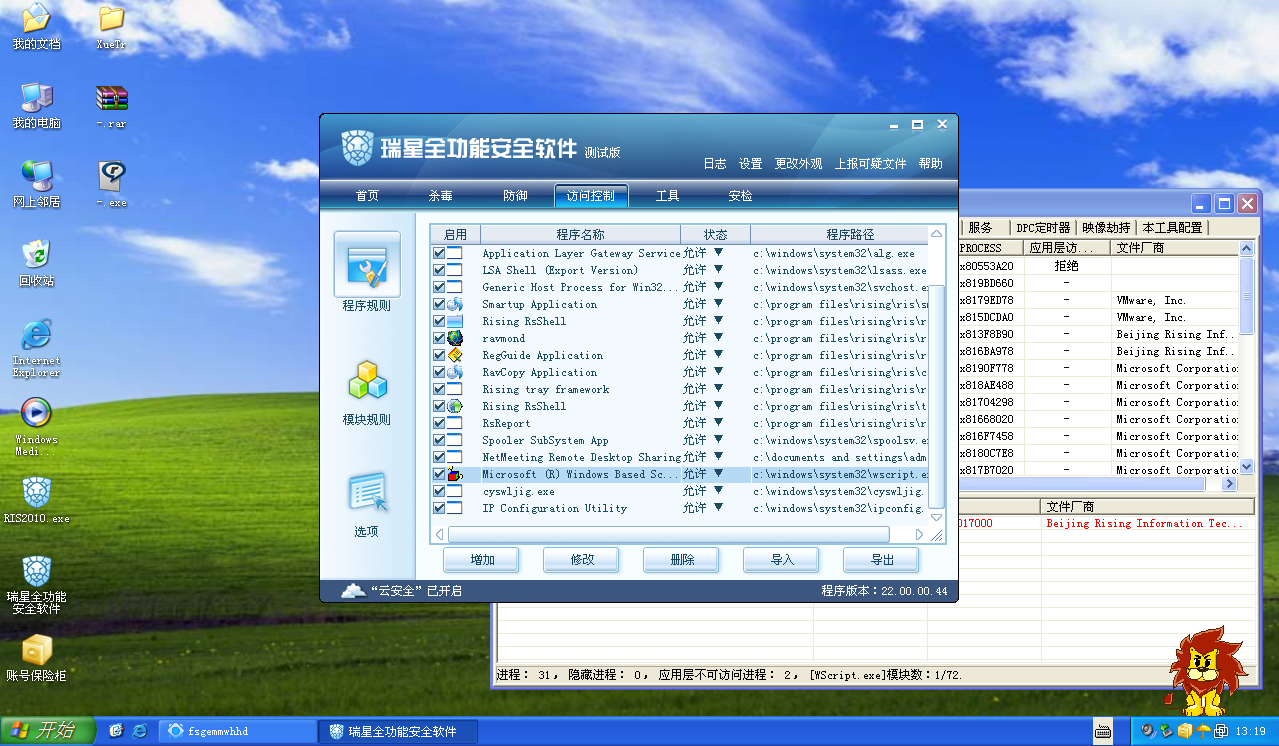Uncheck cyswljig.exe rule checkbox
The width and height of the screenshot is (1279, 746).
point(439,491)
